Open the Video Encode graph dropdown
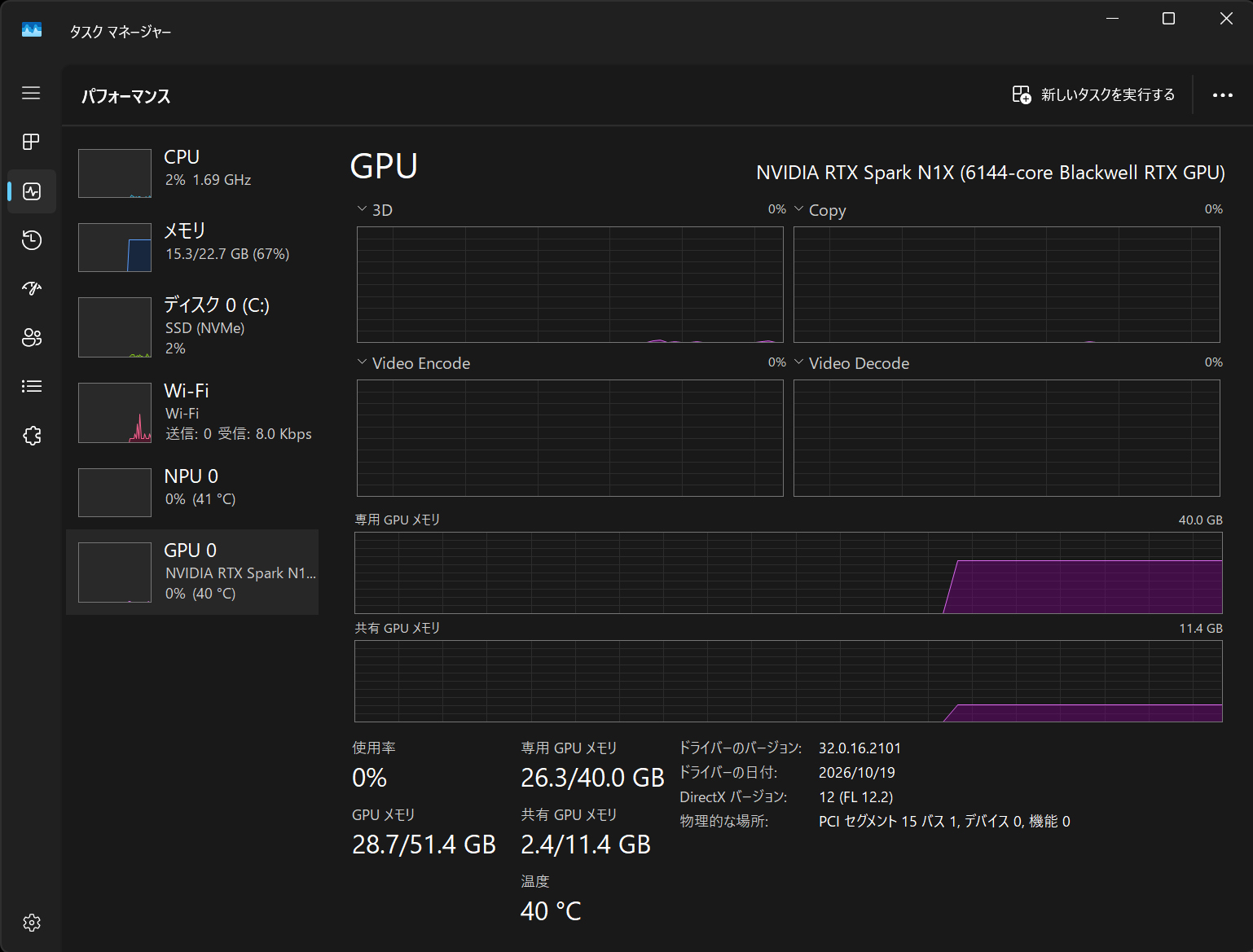The height and width of the screenshot is (952, 1253). pos(362,362)
